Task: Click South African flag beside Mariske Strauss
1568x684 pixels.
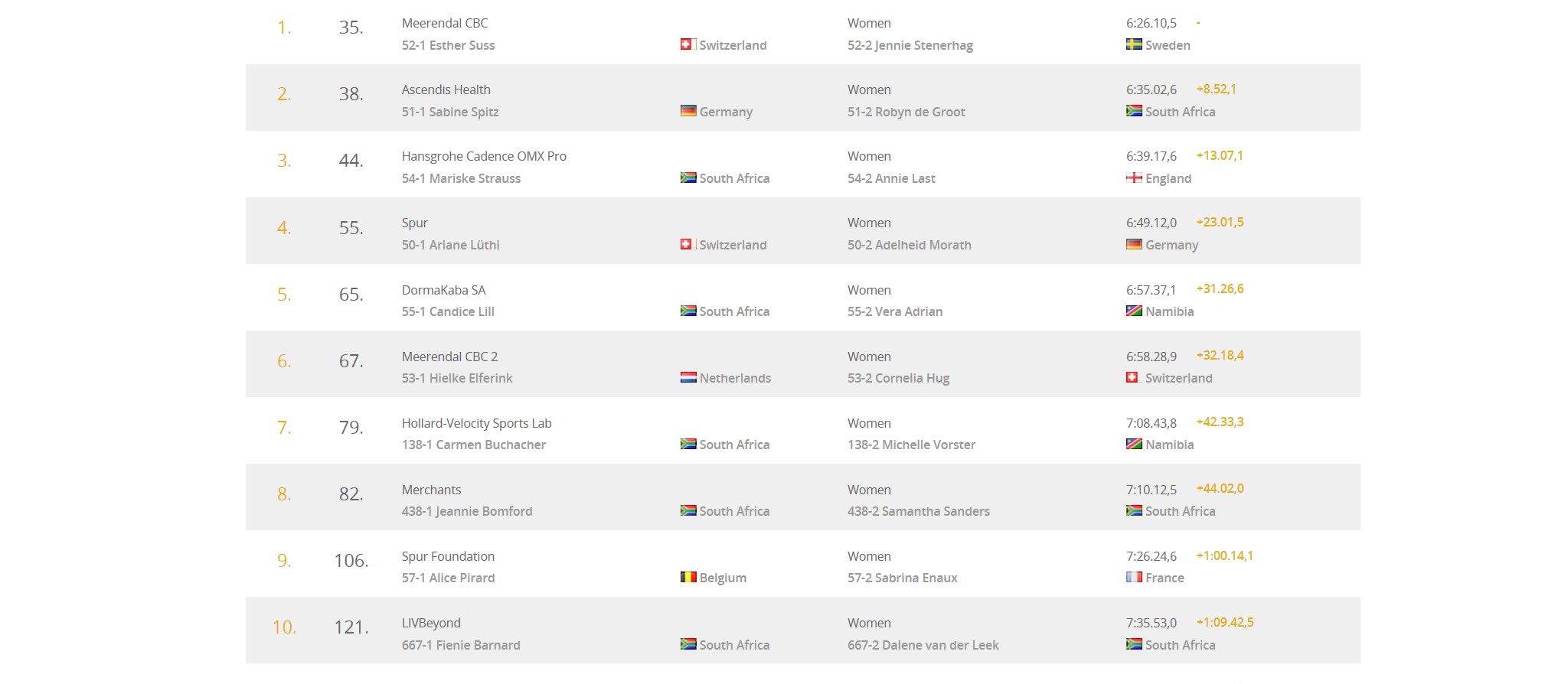Action: 688,178
